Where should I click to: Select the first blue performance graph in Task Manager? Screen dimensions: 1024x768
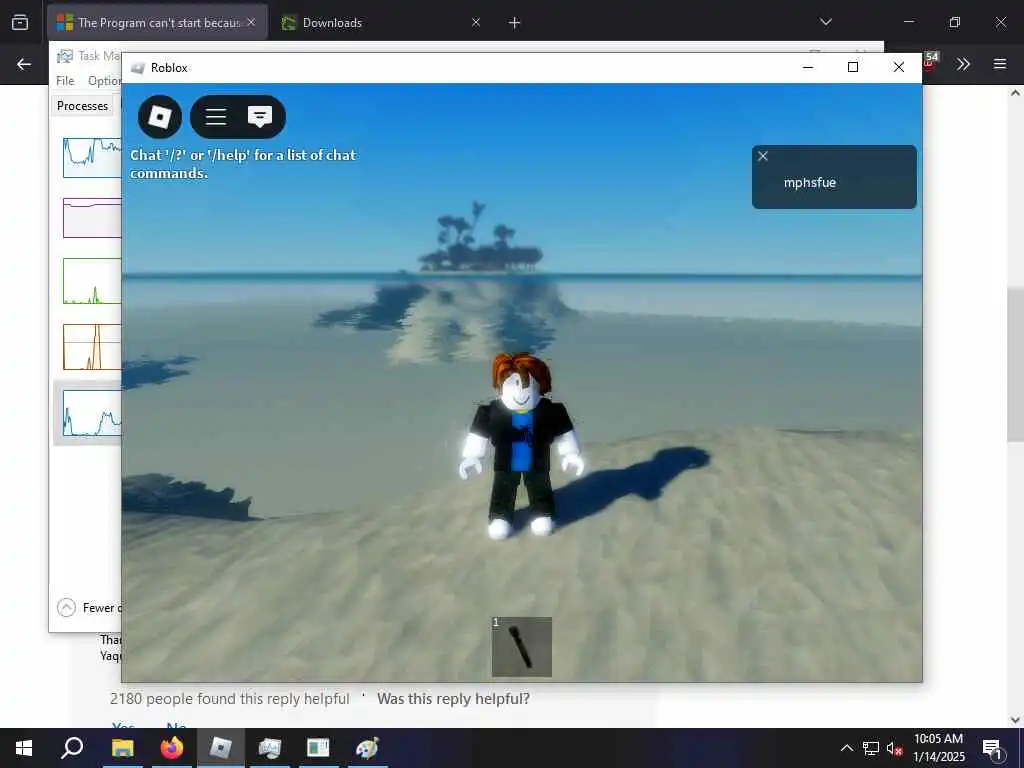[x=92, y=157]
